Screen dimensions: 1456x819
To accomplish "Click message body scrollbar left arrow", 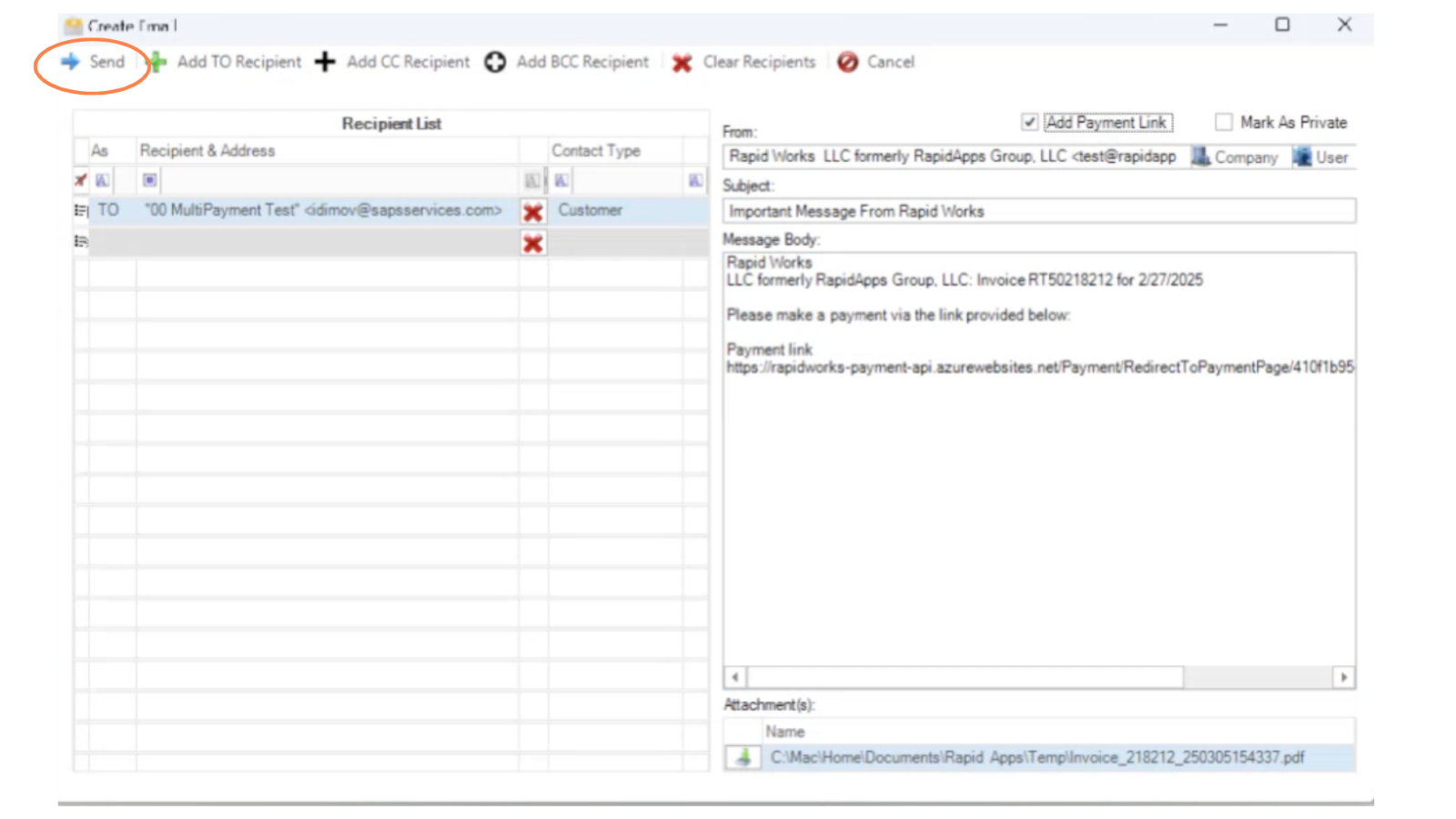I will point(735,677).
